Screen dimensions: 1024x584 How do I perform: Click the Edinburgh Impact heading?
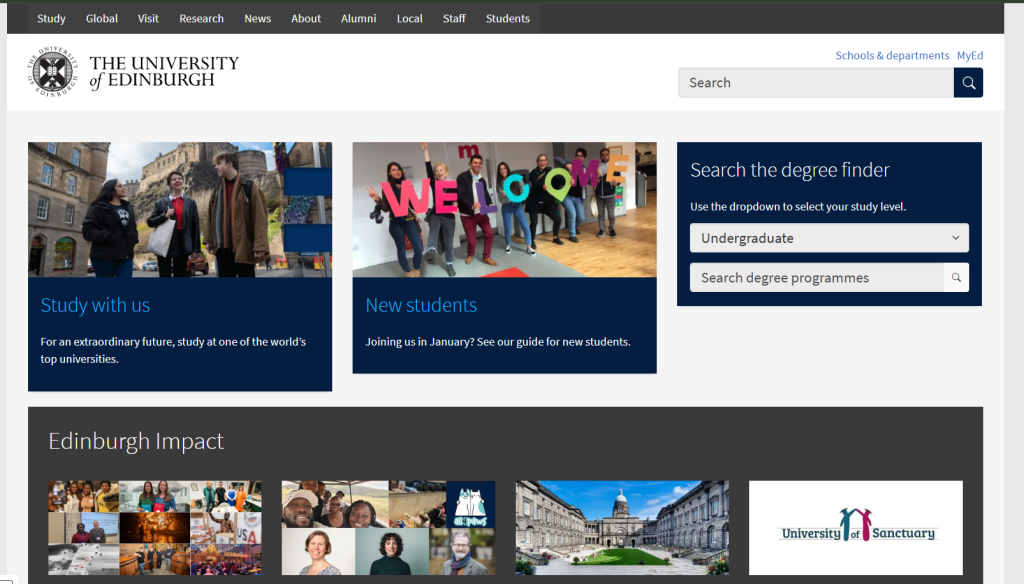coord(136,441)
